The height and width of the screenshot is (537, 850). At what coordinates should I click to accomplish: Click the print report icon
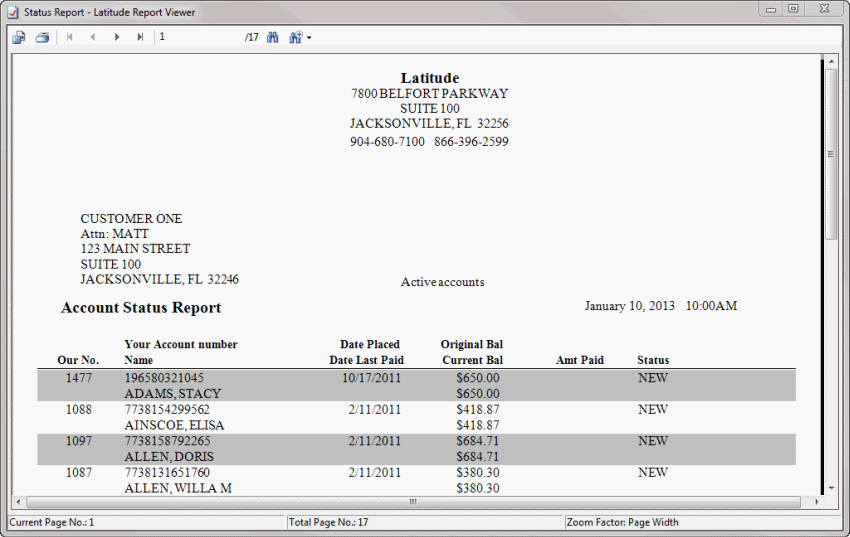(x=42, y=37)
